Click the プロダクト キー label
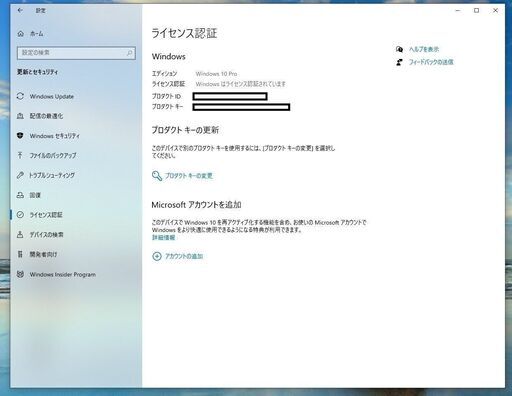The height and width of the screenshot is (396, 512). pos(167,107)
